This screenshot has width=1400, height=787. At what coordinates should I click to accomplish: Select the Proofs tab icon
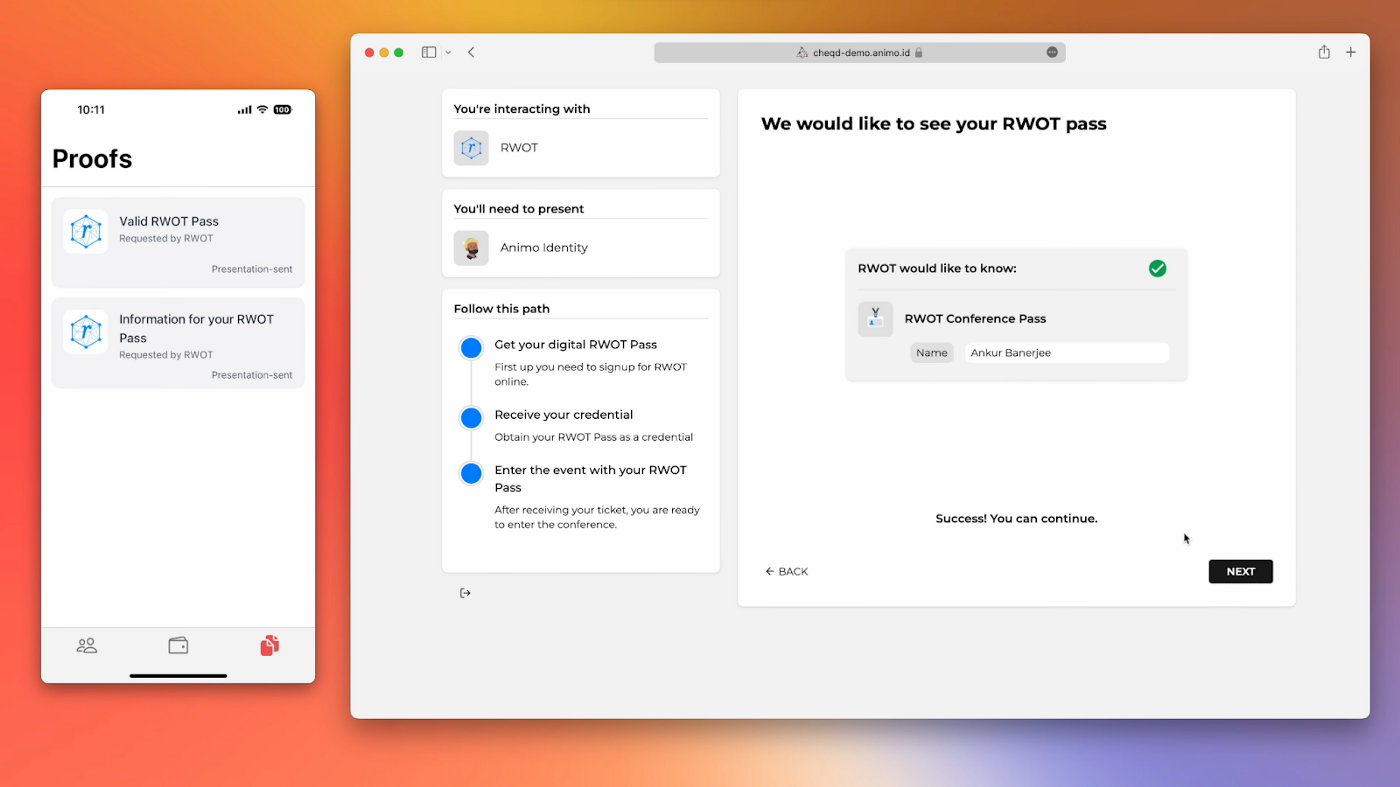click(269, 646)
